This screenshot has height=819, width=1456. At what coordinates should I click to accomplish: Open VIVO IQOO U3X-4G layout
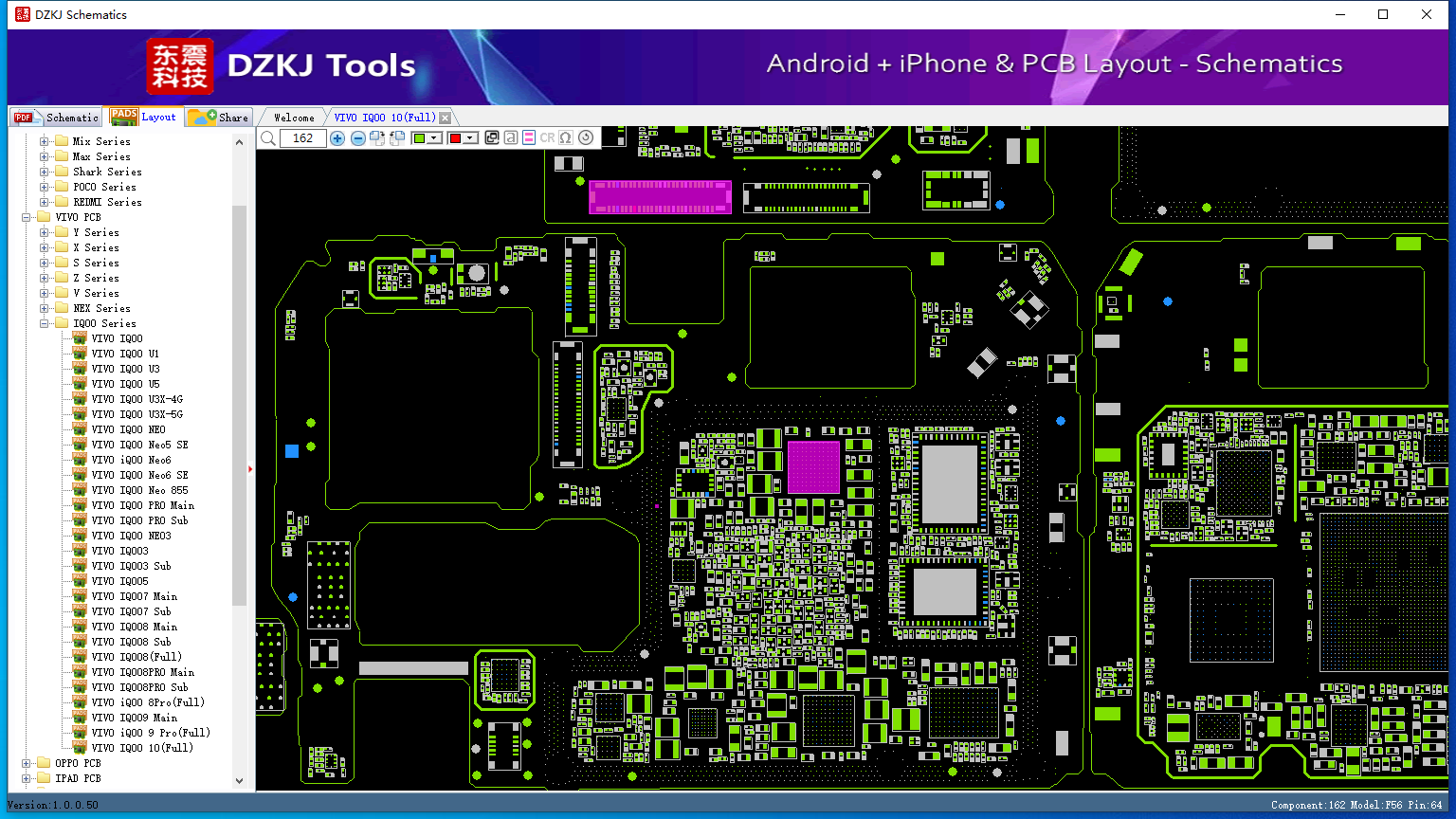[137, 399]
